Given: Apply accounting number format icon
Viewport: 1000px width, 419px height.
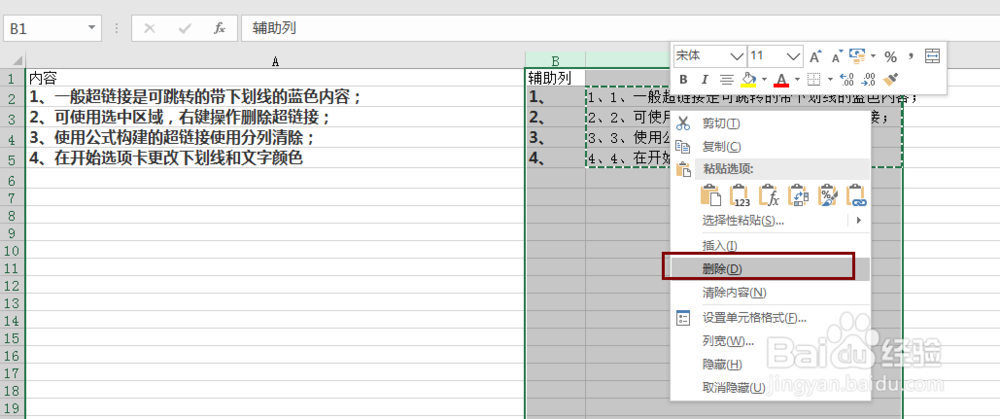Looking at the screenshot, I should pyautogui.click(x=857, y=57).
